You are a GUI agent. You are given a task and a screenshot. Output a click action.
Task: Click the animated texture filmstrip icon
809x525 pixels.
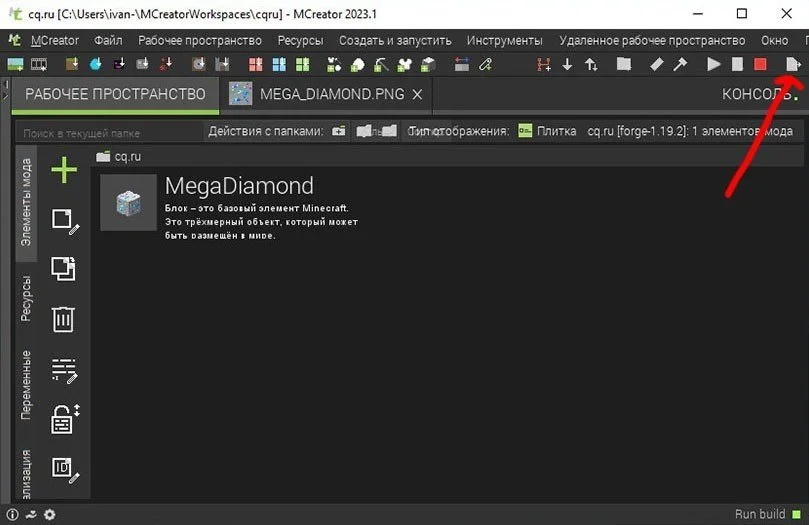click(x=39, y=64)
